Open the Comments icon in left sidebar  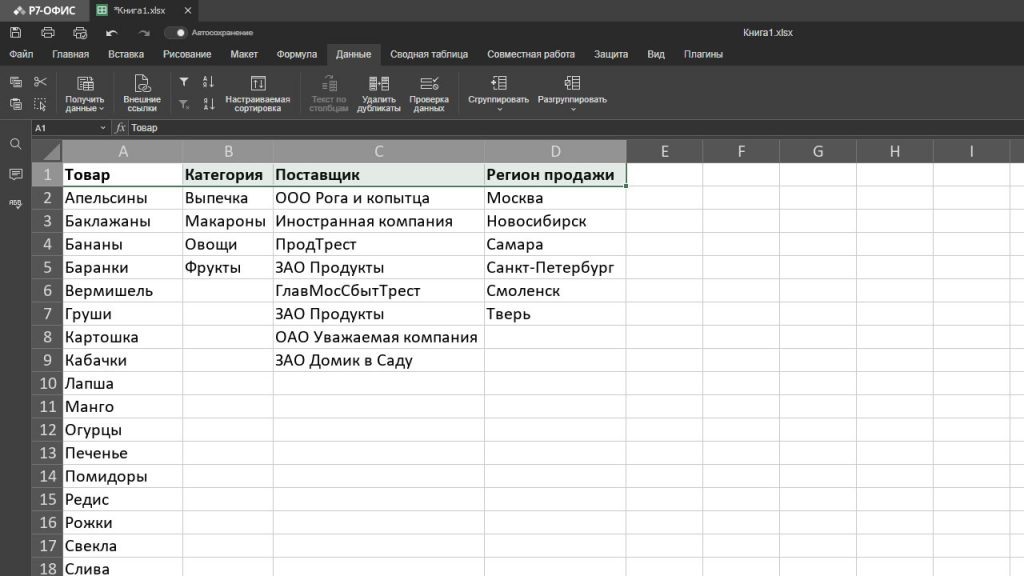click(16, 174)
